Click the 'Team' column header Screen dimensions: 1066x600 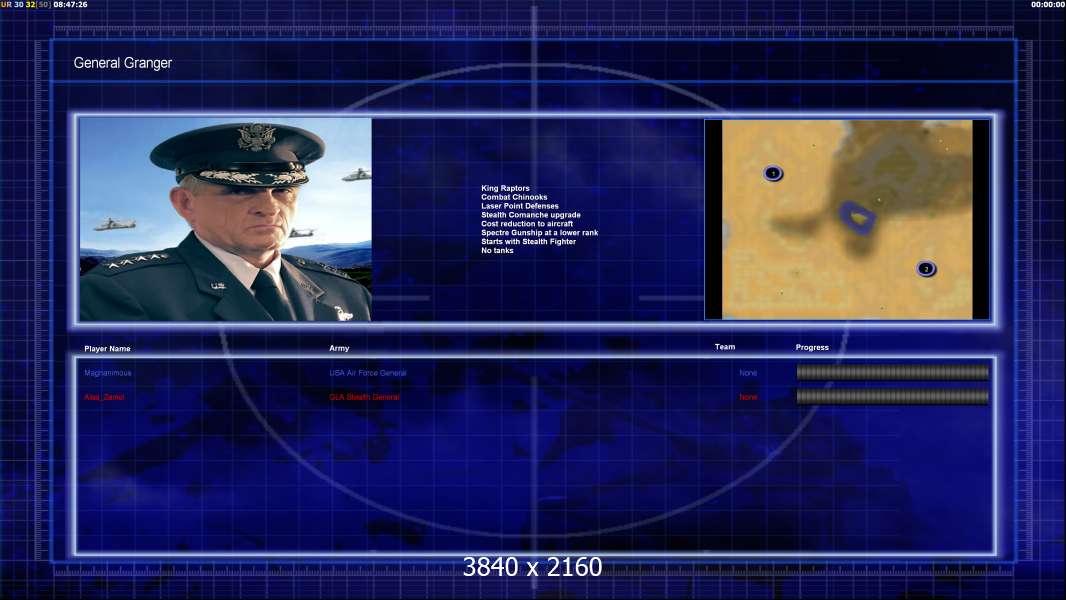point(725,347)
